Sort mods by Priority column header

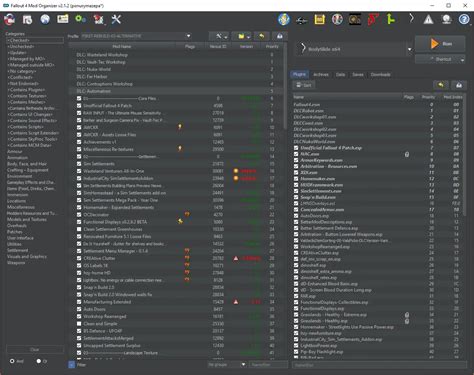point(272,46)
